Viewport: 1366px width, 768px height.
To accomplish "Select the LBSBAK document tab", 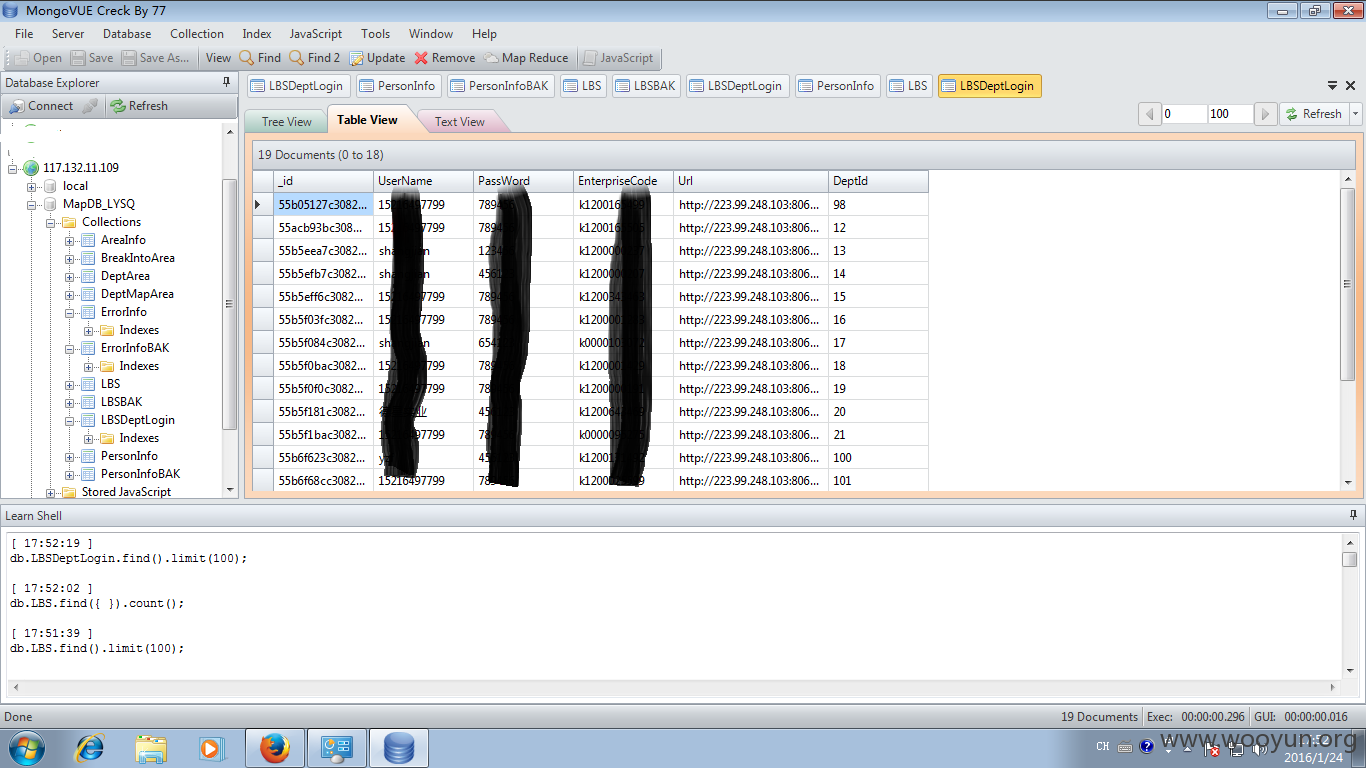I will (x=646, y=86).
